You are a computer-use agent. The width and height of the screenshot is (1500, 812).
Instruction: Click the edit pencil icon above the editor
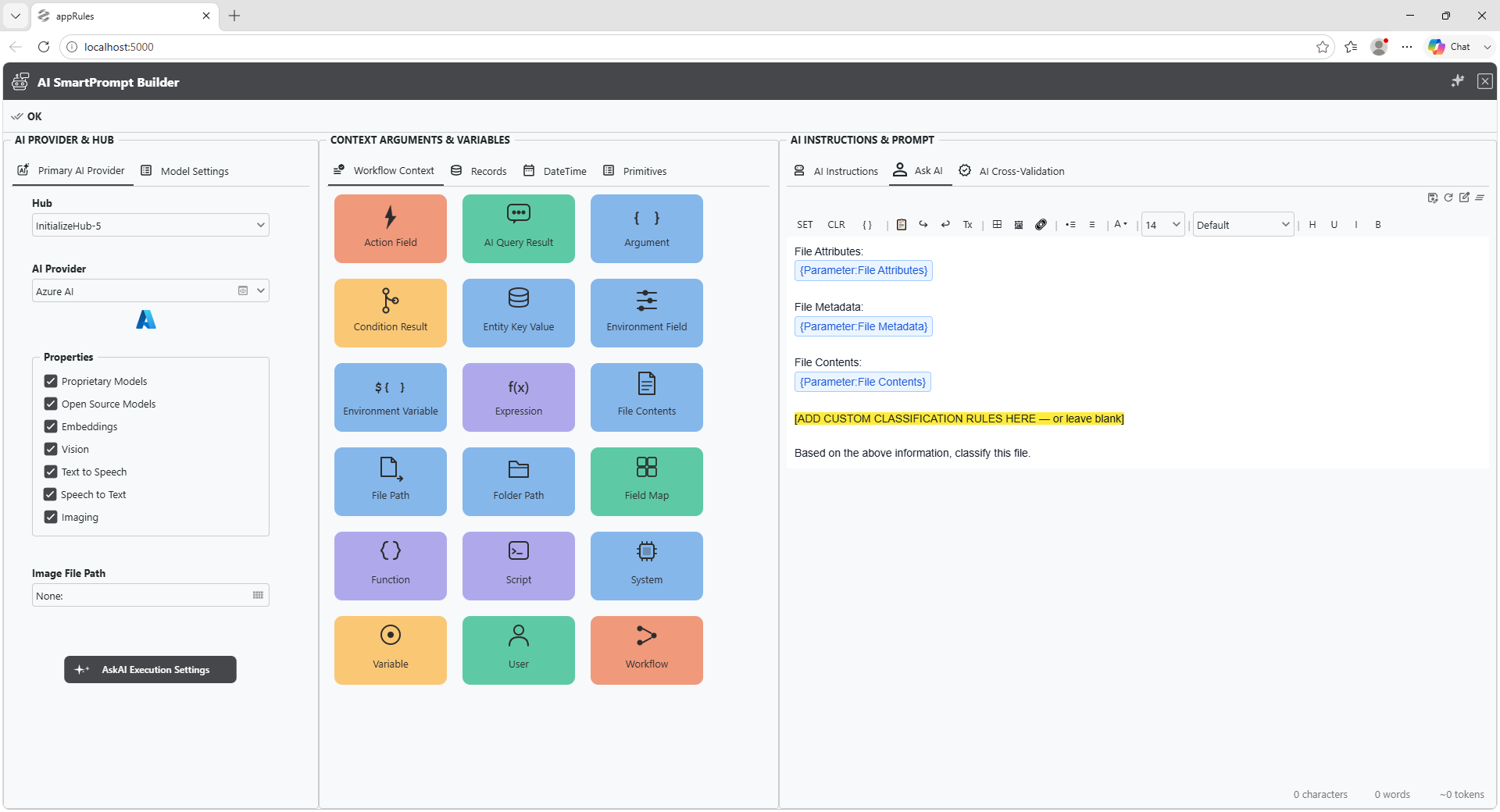click(x=1464, y=198)
